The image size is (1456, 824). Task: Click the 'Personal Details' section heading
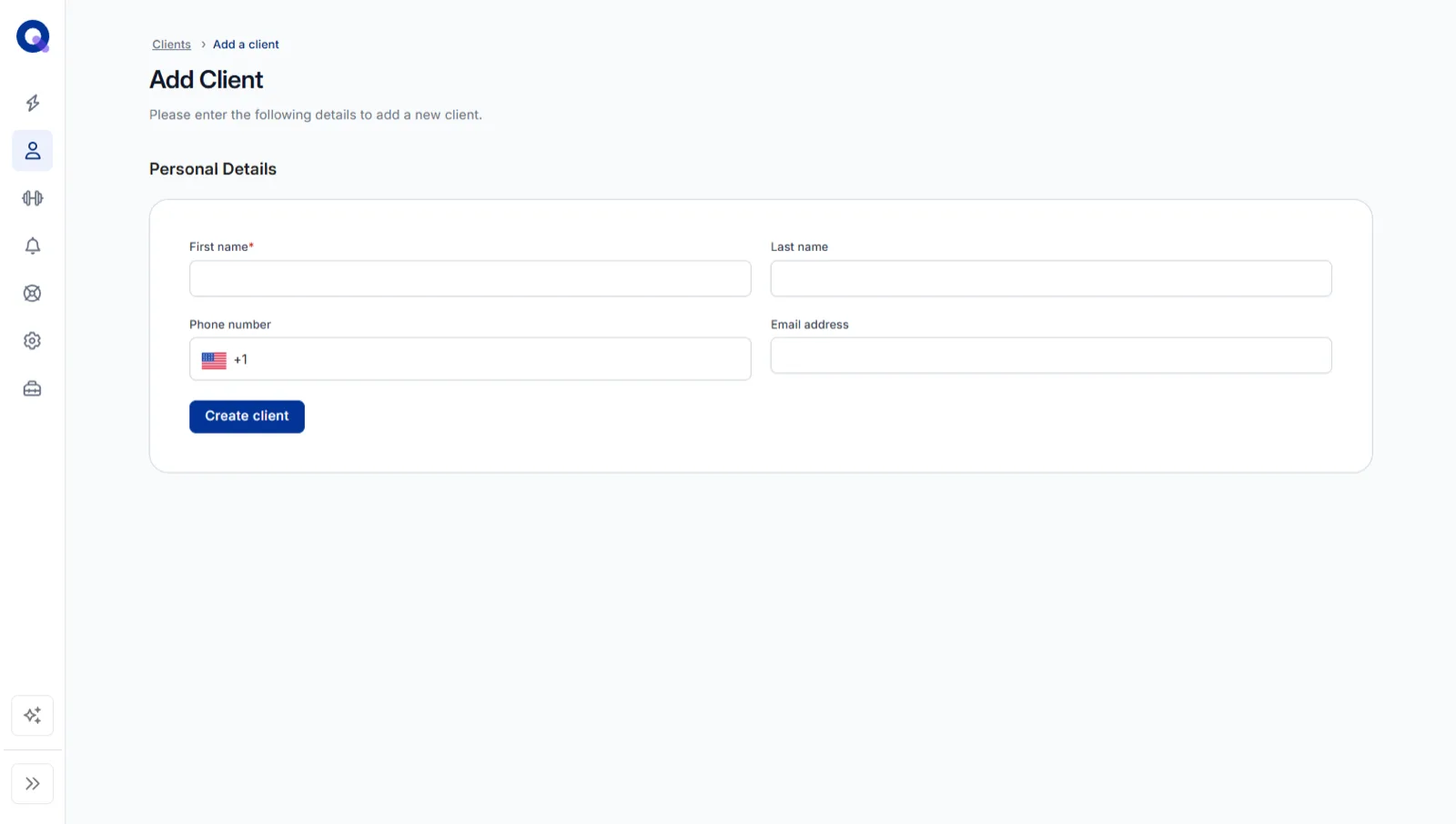point(213,169)
